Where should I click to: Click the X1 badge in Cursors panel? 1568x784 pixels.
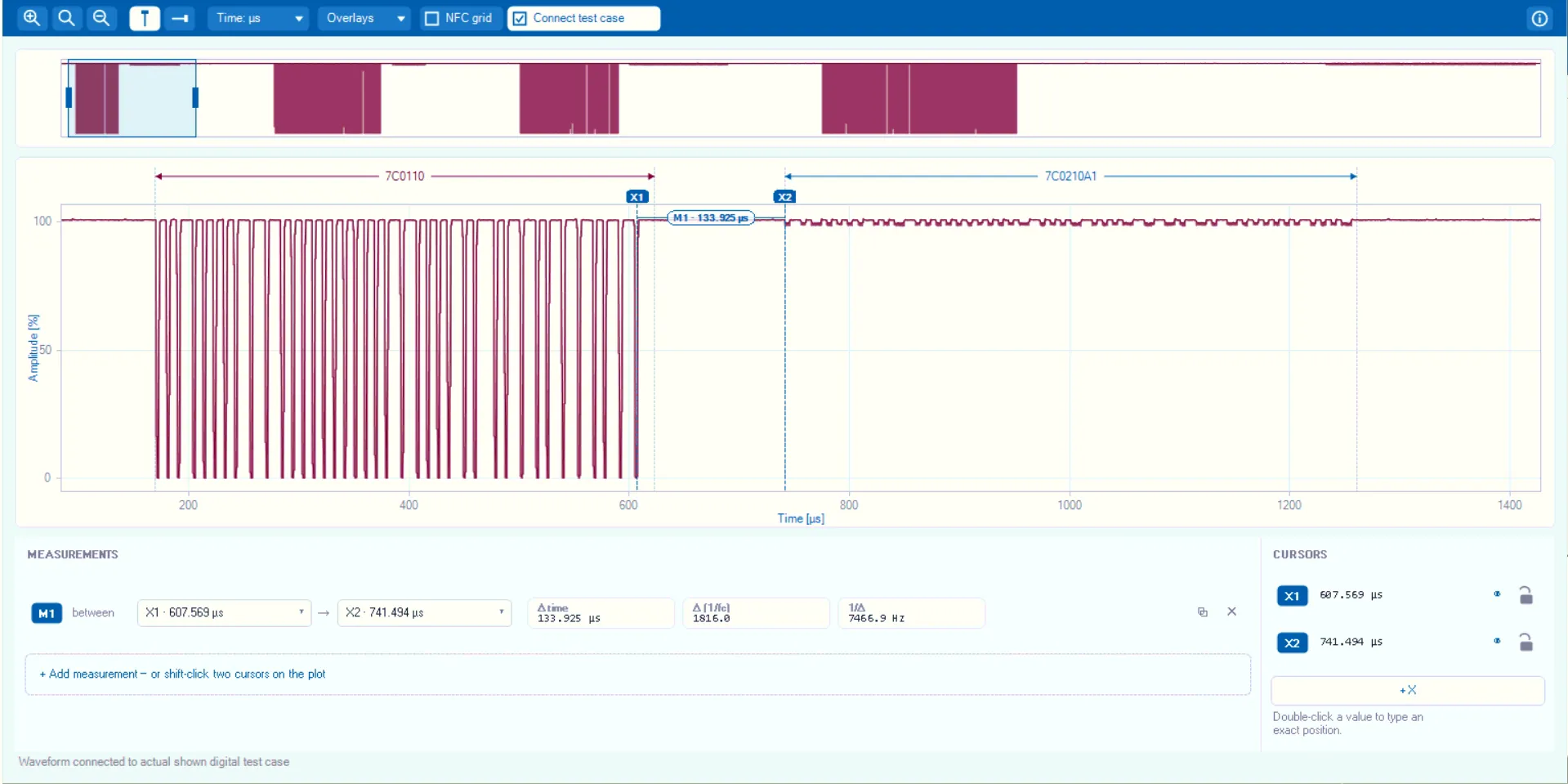point(1292,596)
